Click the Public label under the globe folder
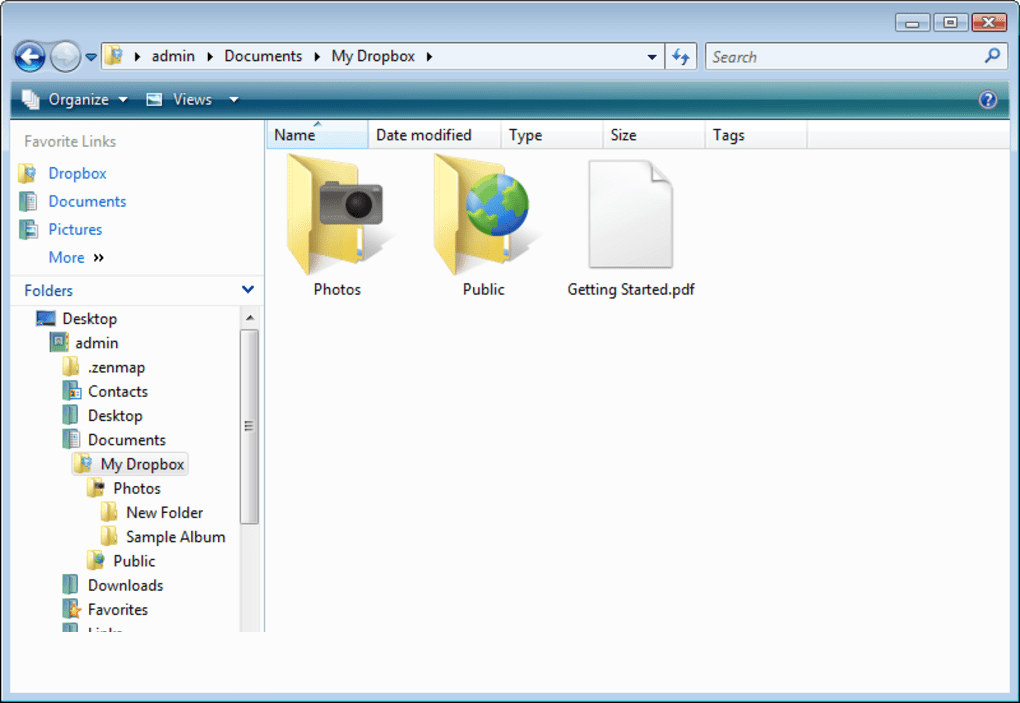The height and width of the screenshot is (703, 1020). point(483,289)
